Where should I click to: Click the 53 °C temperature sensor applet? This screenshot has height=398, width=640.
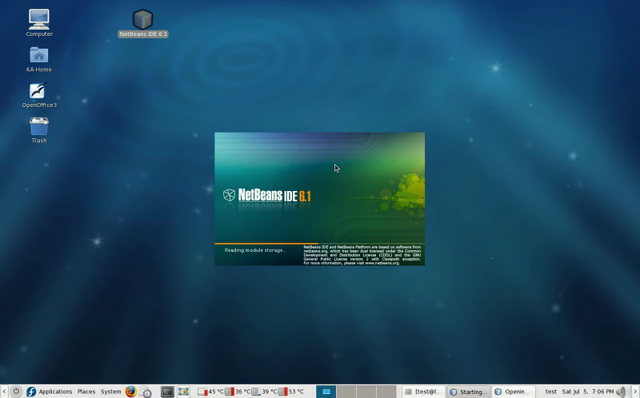coord(291,391)
